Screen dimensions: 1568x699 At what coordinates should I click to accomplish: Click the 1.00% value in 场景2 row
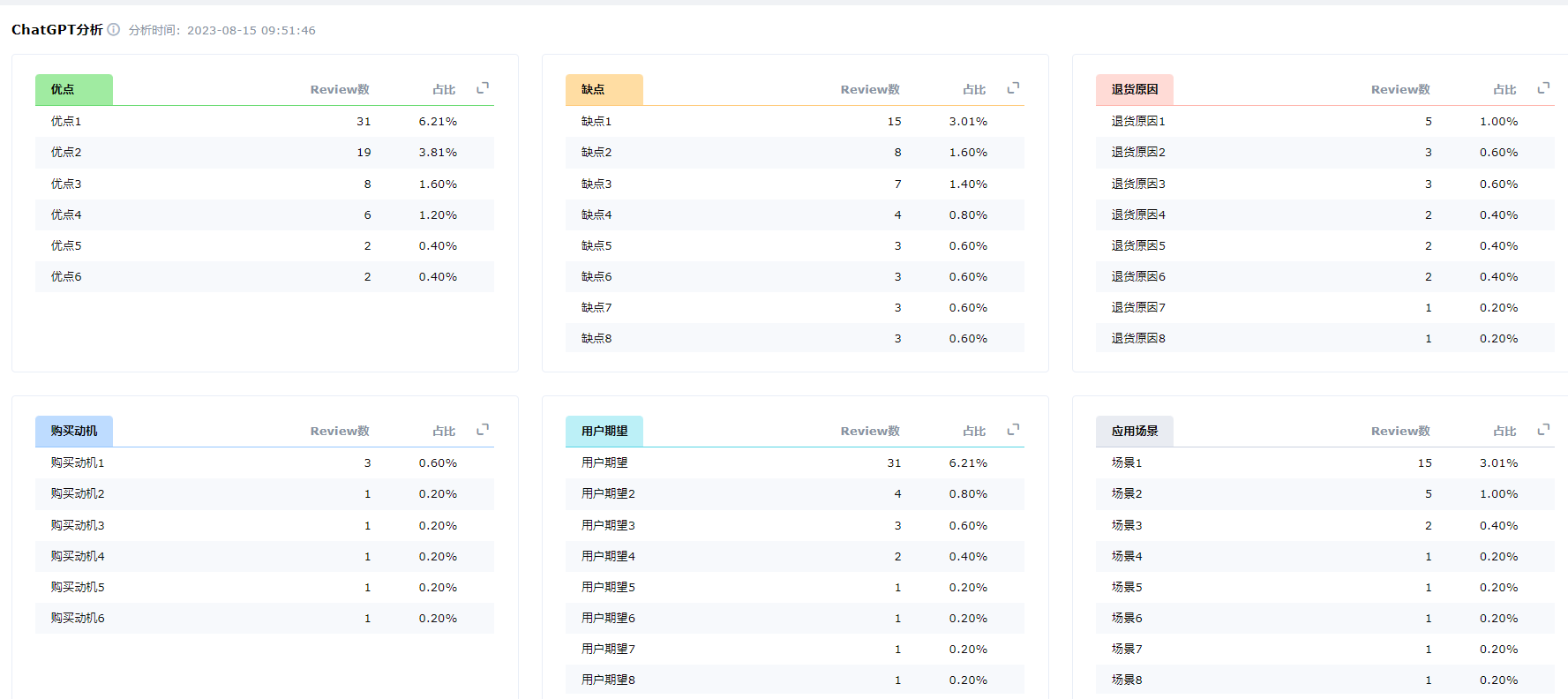tap(1498, 494)
